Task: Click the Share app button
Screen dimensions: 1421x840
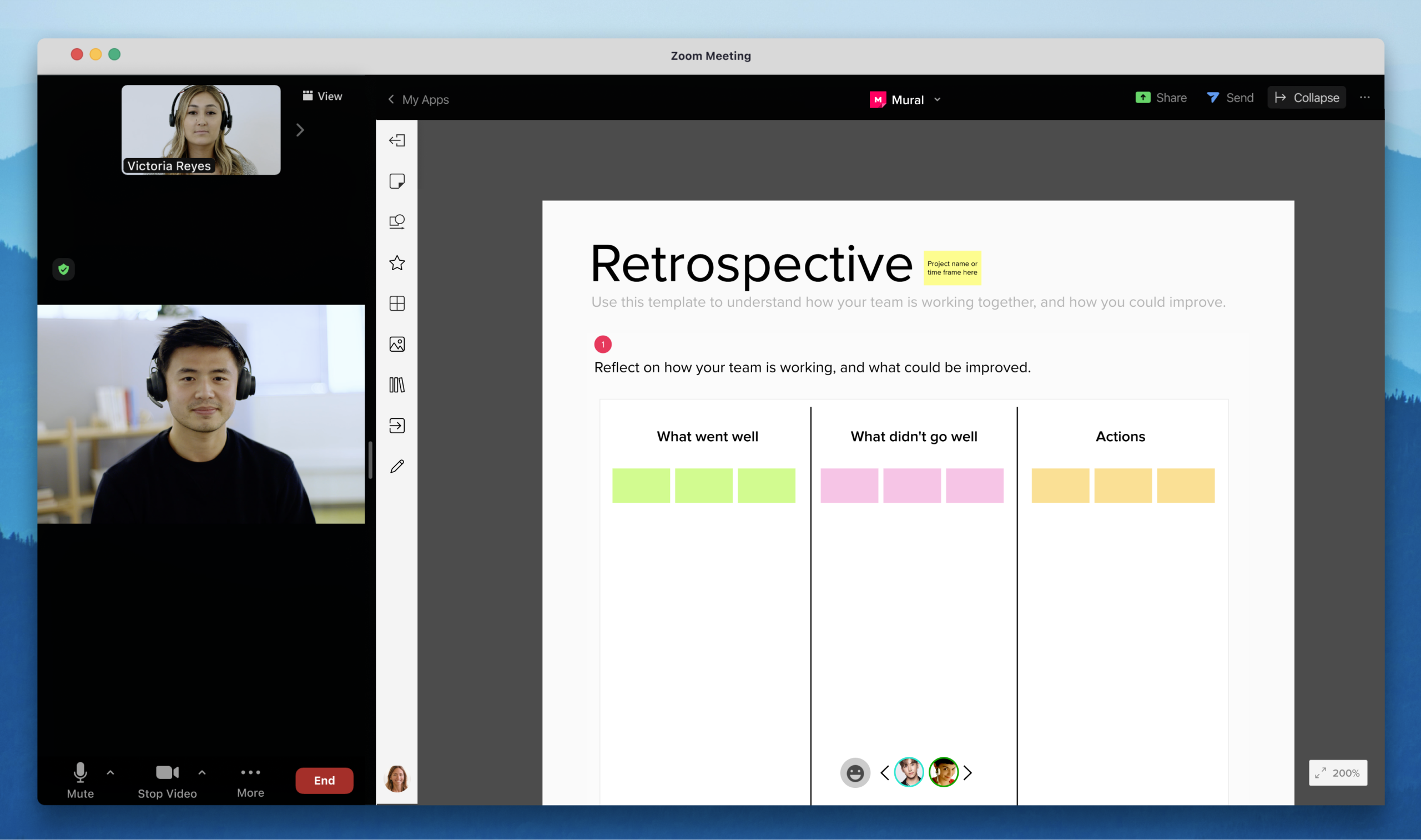Action: [1161, 98]
